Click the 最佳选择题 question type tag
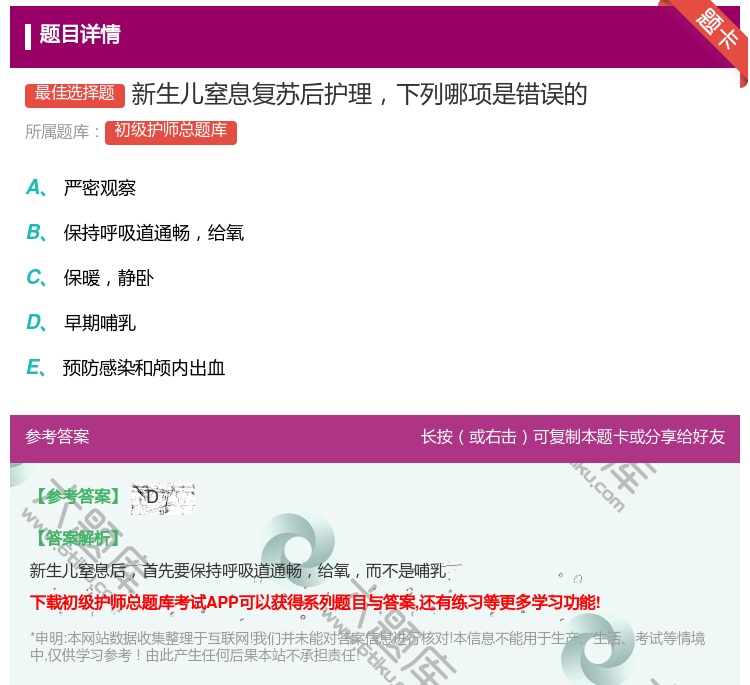Screen dimensions: 750x685 point(75,94)
